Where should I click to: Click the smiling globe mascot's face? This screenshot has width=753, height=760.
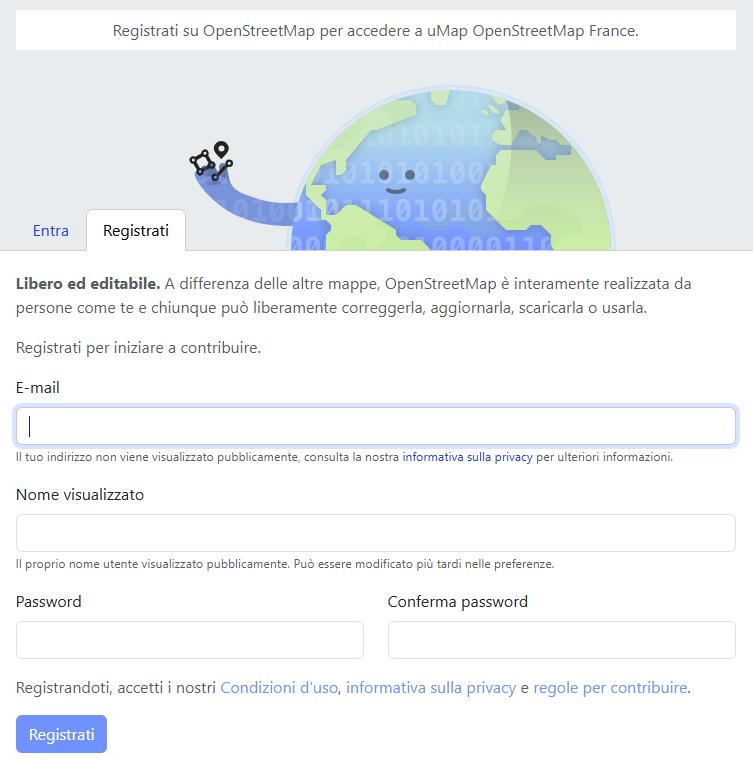pos(395,181)
